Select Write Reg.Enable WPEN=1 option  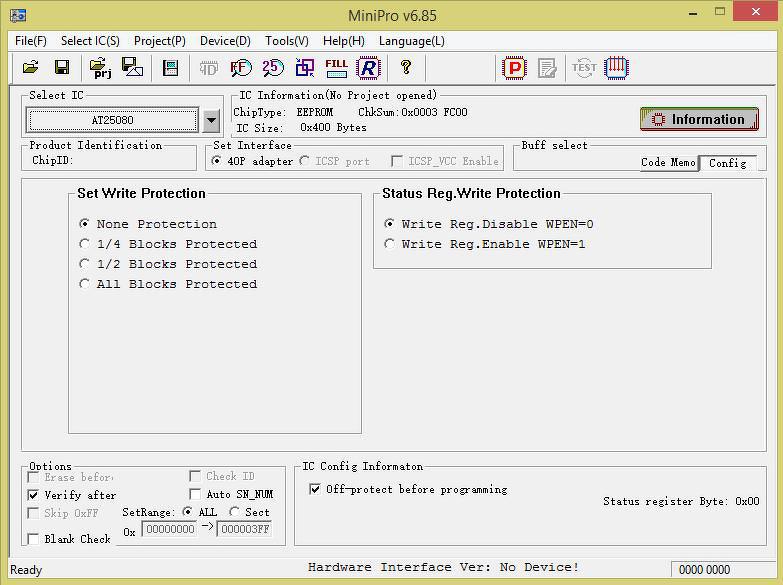pos(389,244)
